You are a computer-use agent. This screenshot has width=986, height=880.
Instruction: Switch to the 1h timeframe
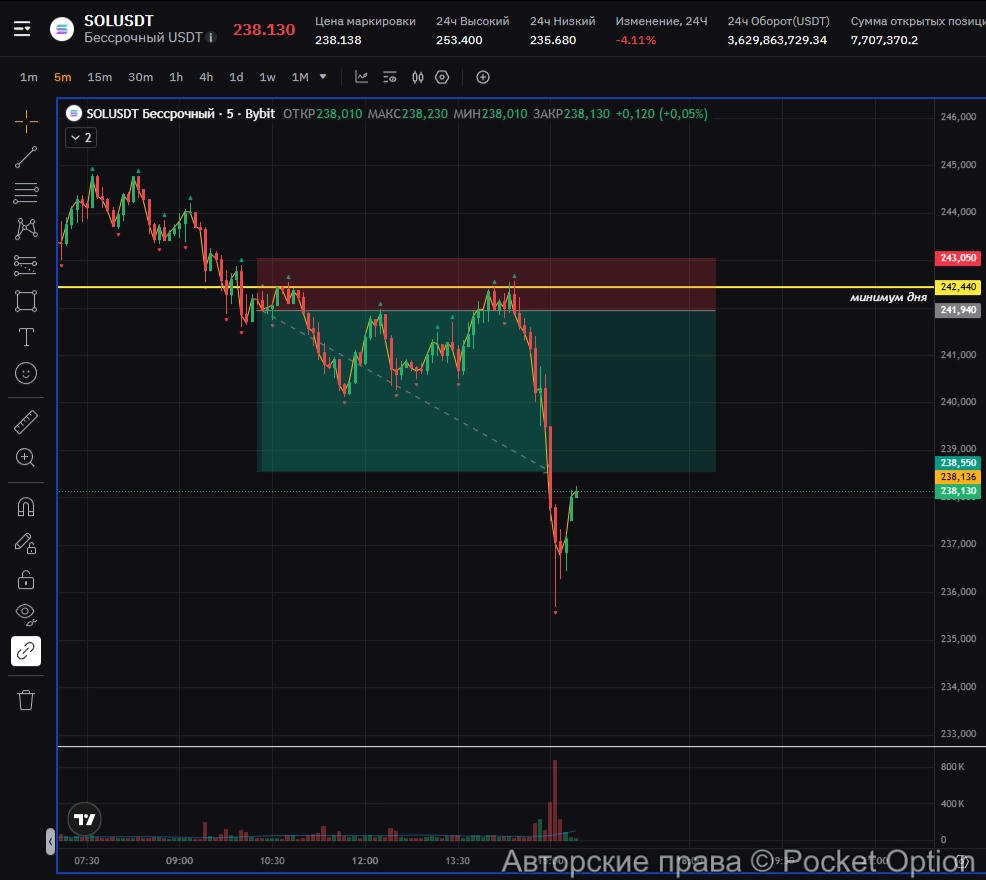pos(176,77)
